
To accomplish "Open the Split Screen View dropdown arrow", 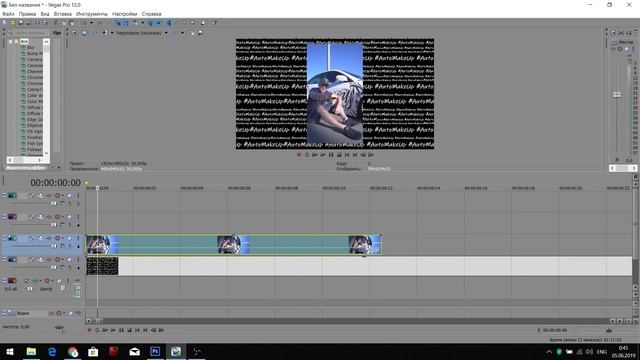I will [x=112, y=33].
